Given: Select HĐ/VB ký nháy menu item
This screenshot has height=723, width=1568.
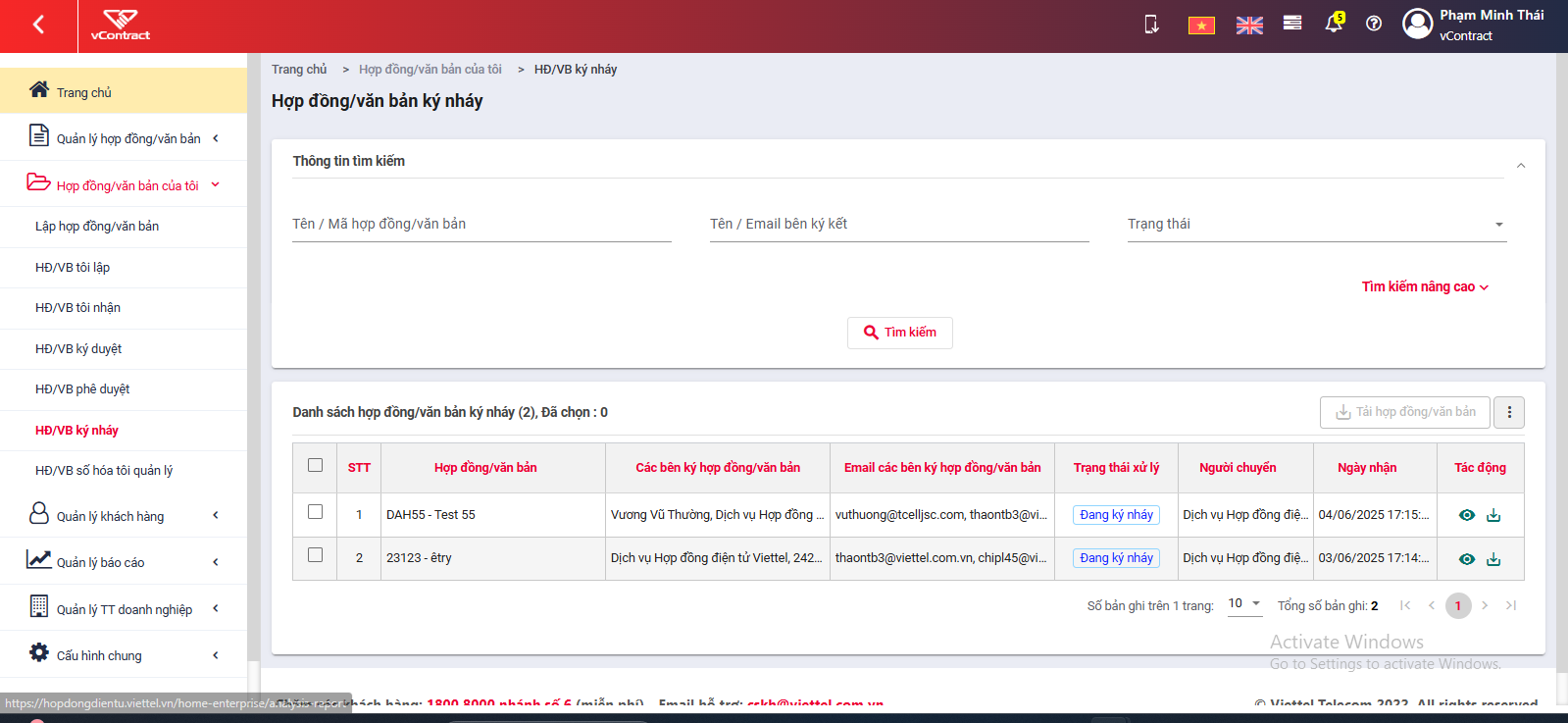Looking at the screenshot, I should click(76, 430).
